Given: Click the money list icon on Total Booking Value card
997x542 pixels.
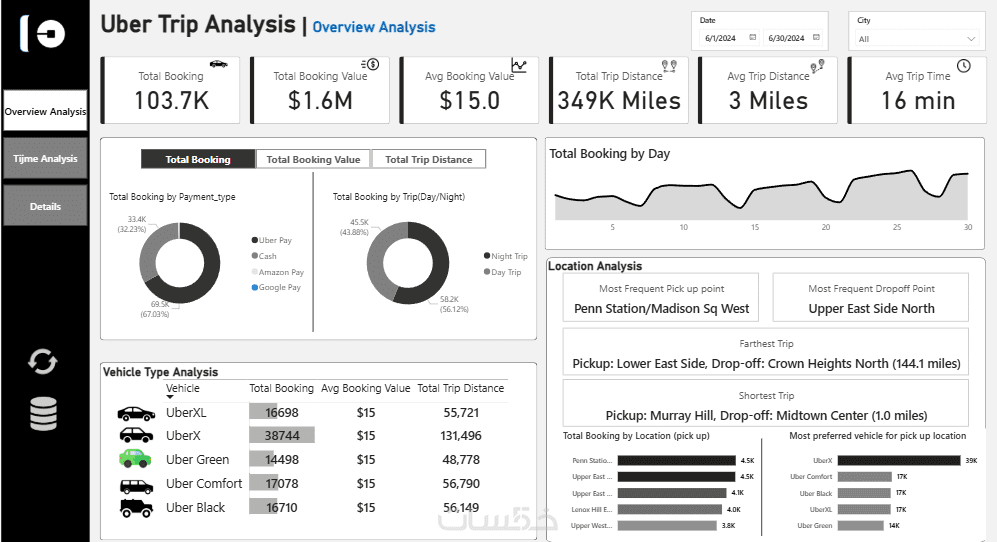Looking at the screenshot, I should point(370,64).
